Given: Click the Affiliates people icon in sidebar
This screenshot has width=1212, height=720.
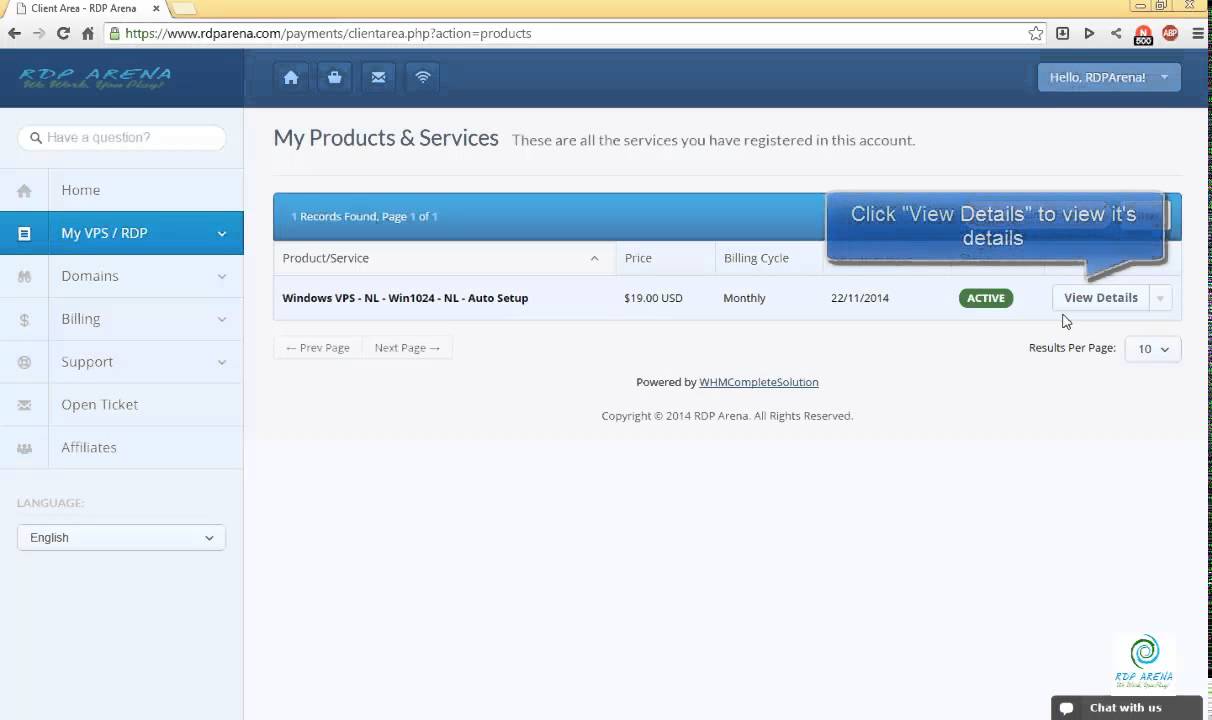Looking at the screenshot, I should (24, 448).
